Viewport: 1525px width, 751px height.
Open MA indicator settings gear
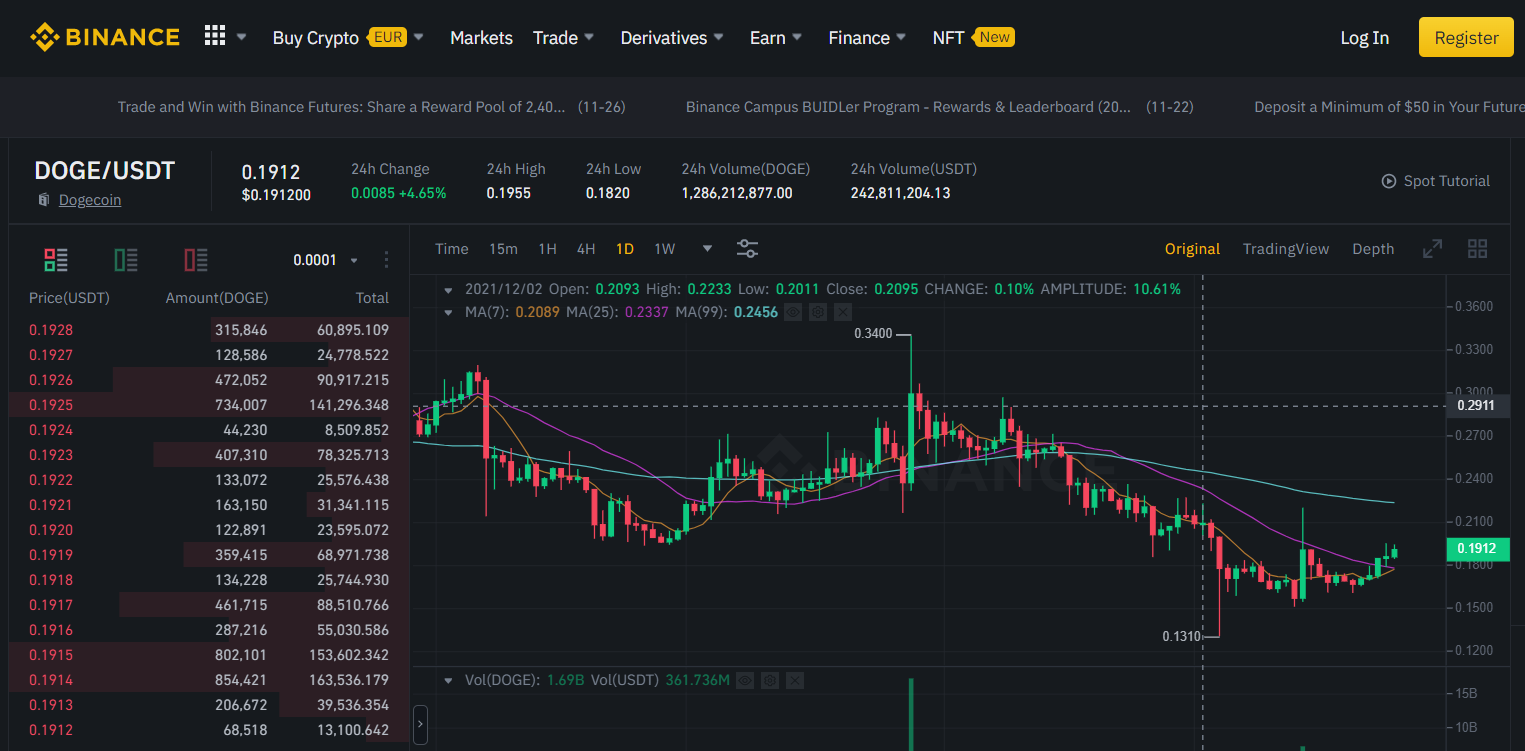click(x=818, y=312)
